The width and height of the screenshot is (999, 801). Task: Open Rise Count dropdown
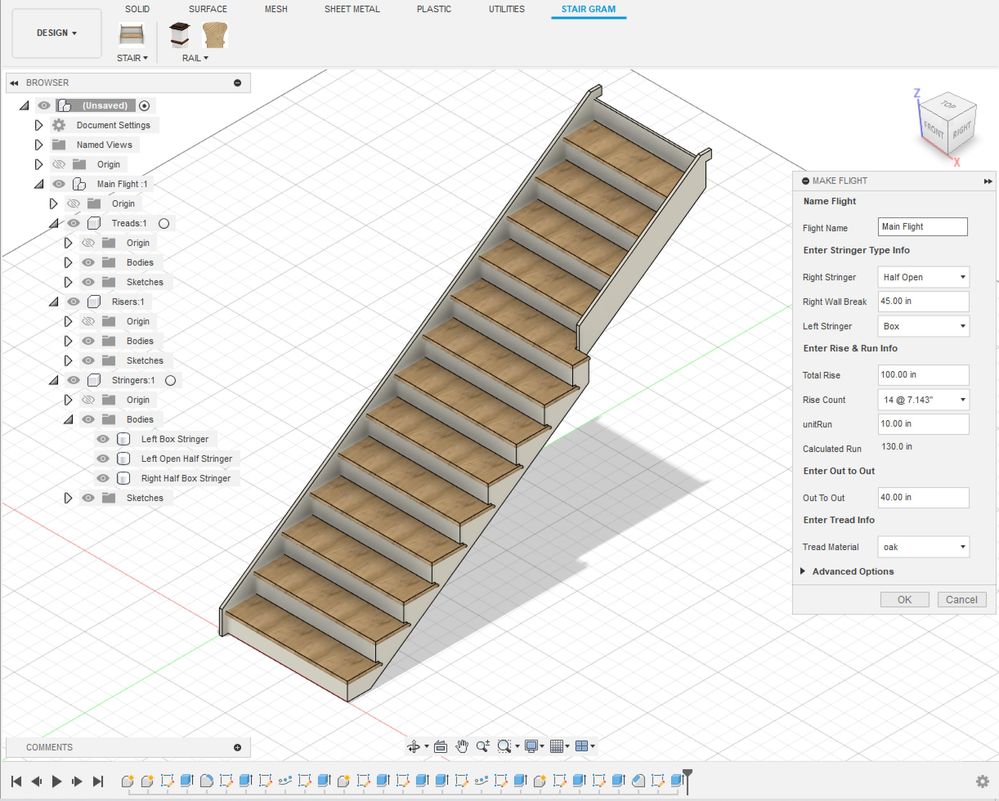coord(924,400)
